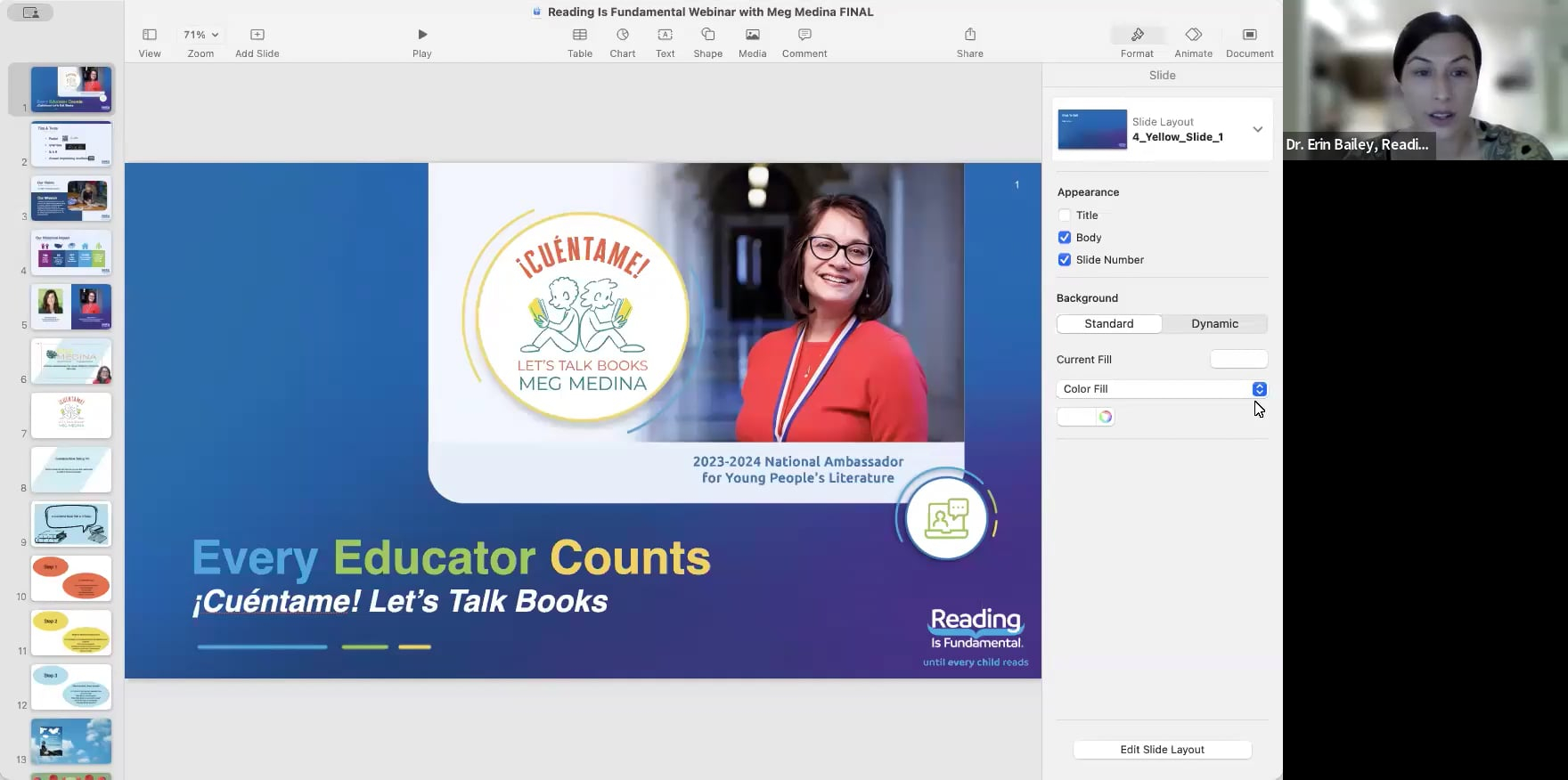
Task: Open the View options icon
Action: point(150,35)
